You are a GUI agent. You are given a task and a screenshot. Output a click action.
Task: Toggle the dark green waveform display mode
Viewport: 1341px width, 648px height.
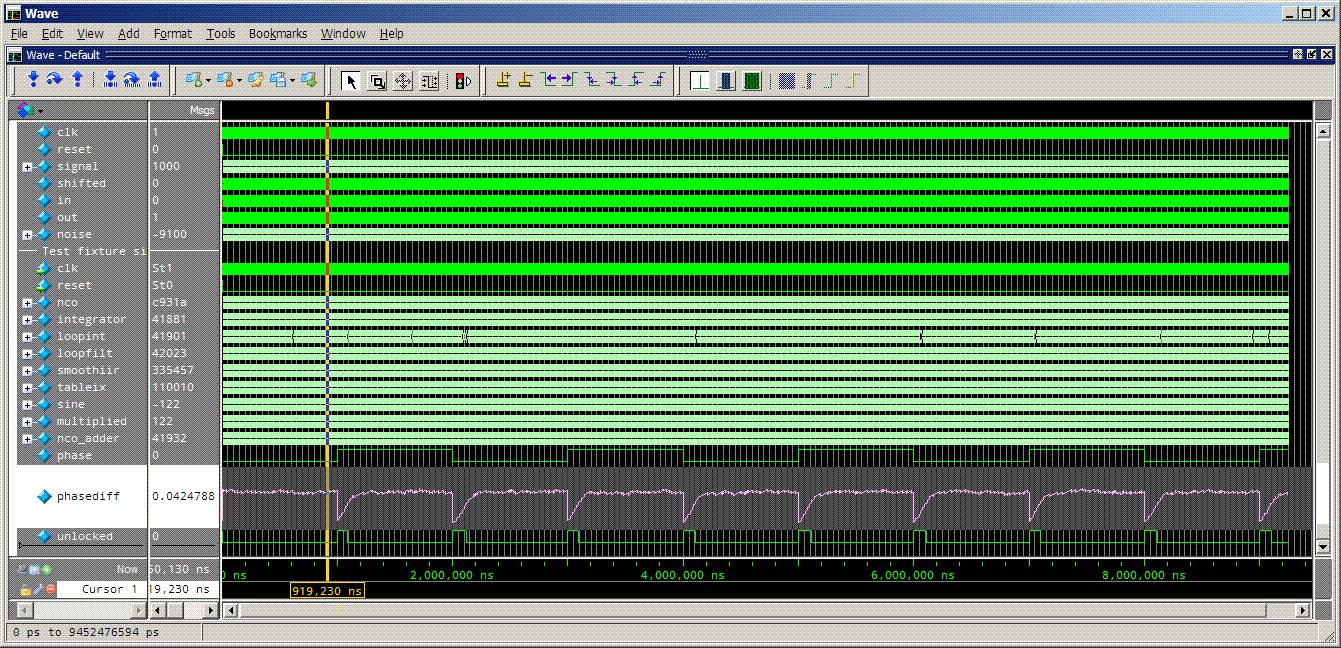tap(753, 81)
